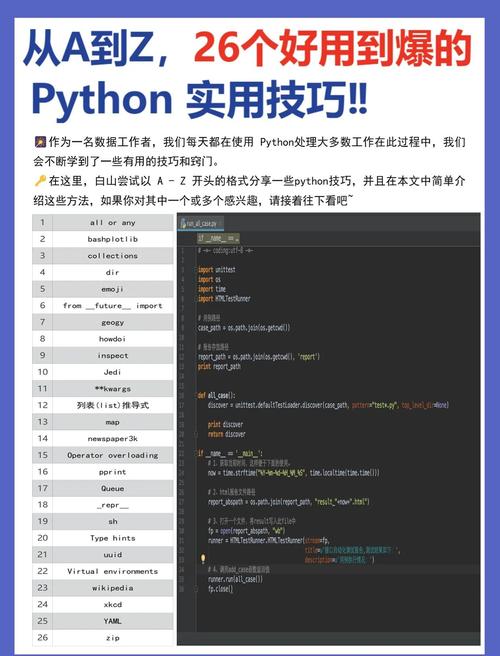The width and height of the screenshot is (500, 656).
Task: Select 'Operator overloading' in the table
Action: (113, 455)
